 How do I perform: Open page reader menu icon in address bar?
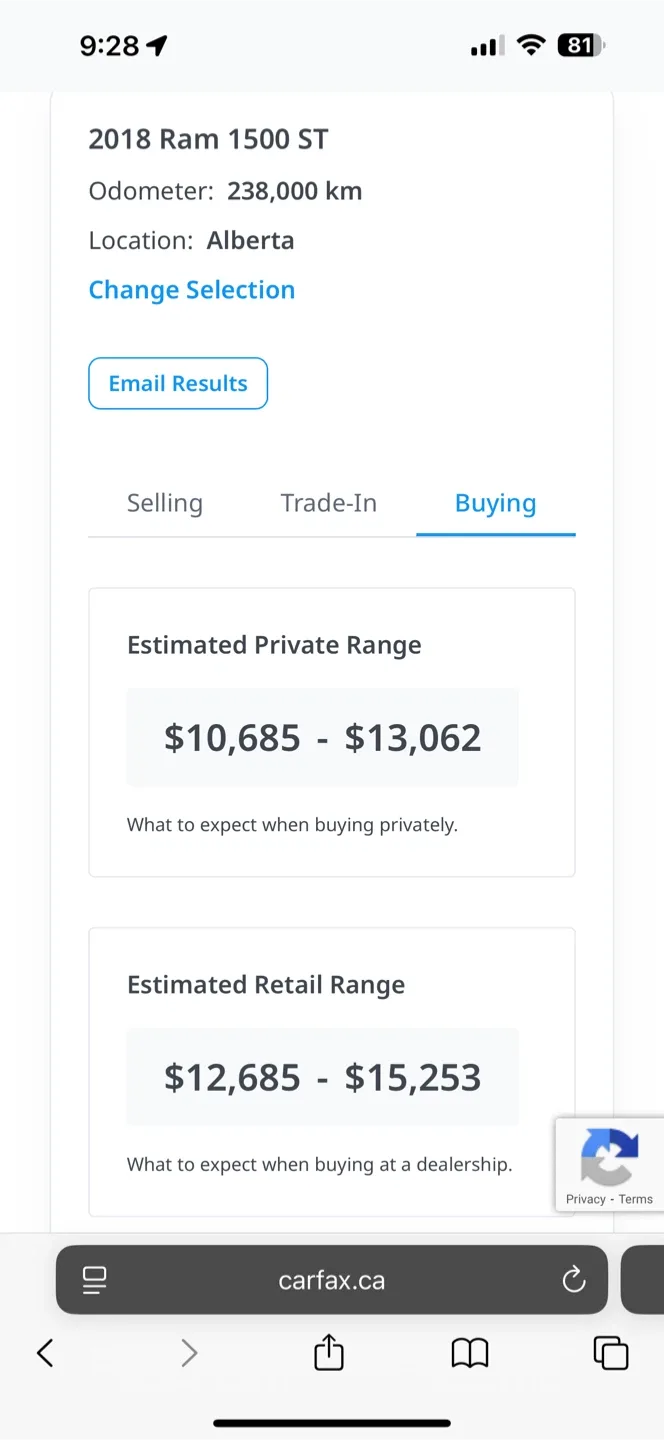(95, 1280)
